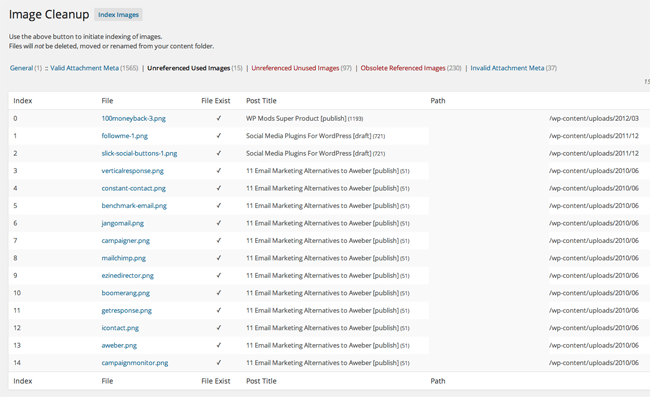This screenshot has height=397, width=650.
Task: Click index number 7 cell
Action: [15, 240]
